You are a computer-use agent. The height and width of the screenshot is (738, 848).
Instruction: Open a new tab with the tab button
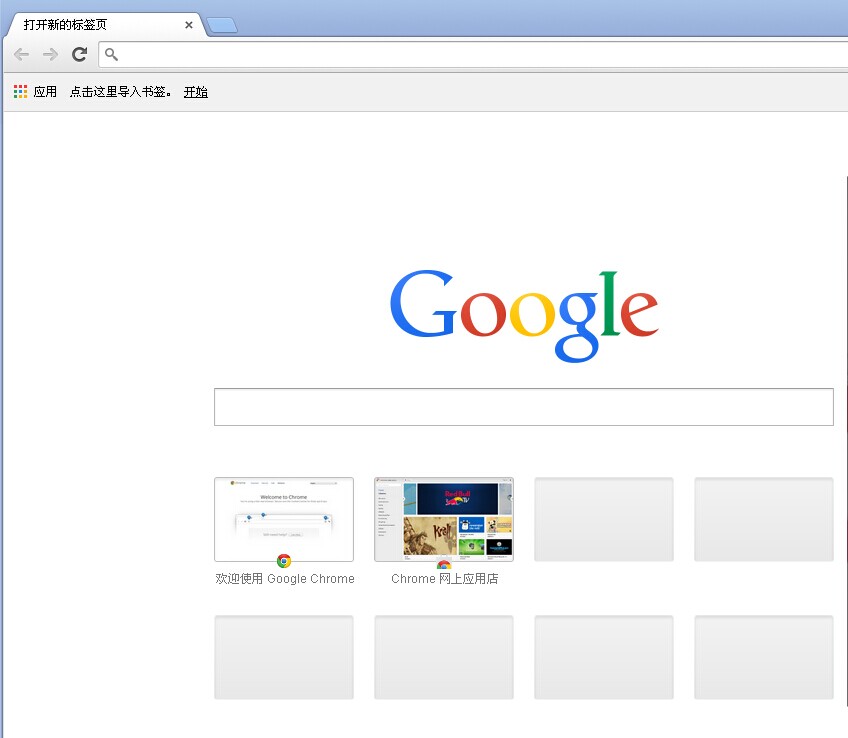222,25
